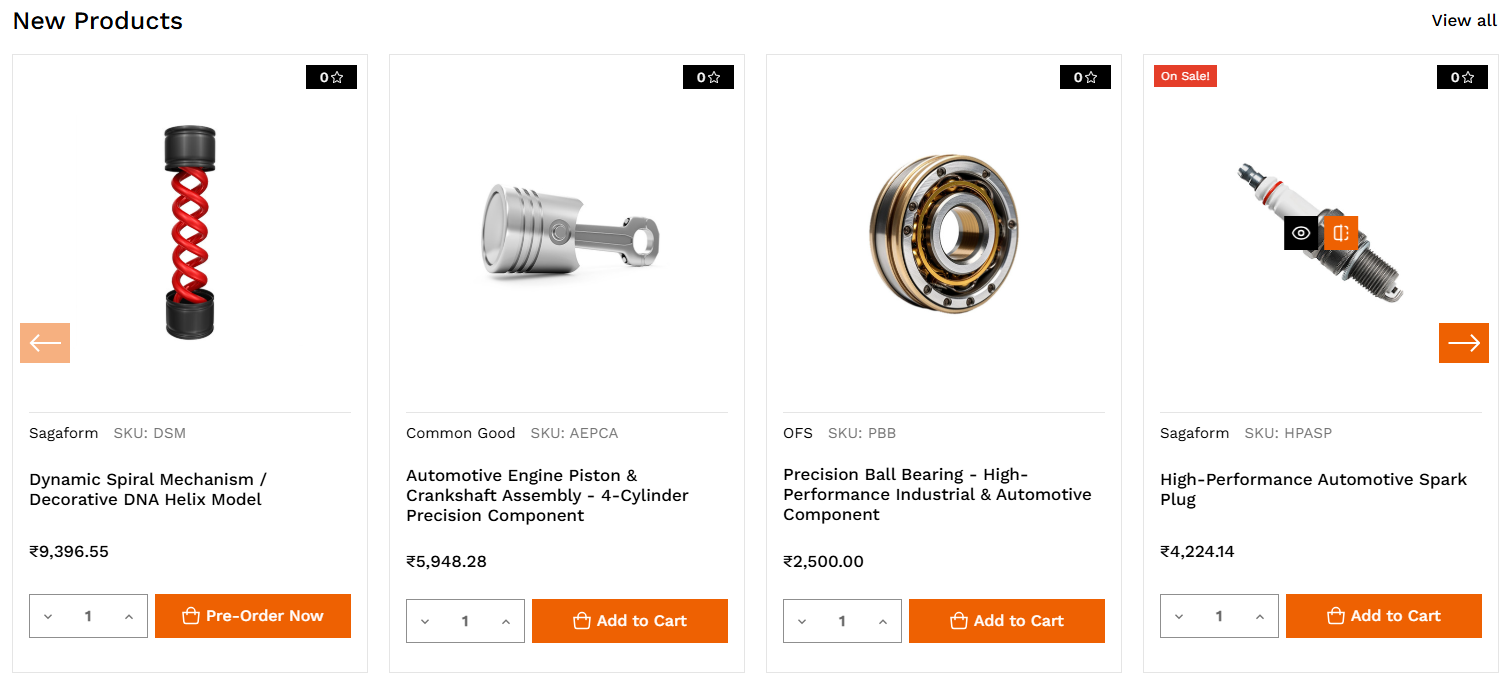This screenshot has height=682, width=1511.
Task: Add the Precision Ball Bearing to cart
Action: [x=1006, y=621]
